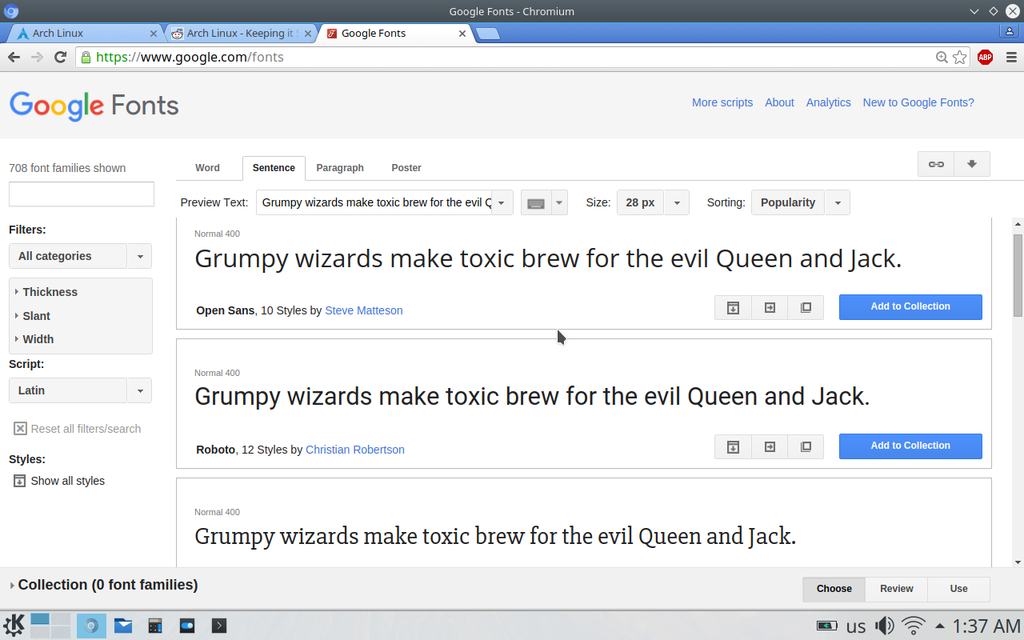Open Open Sans in the side-by-side comparison view
The image size is (1024, 640).
[x=806, y=307]
